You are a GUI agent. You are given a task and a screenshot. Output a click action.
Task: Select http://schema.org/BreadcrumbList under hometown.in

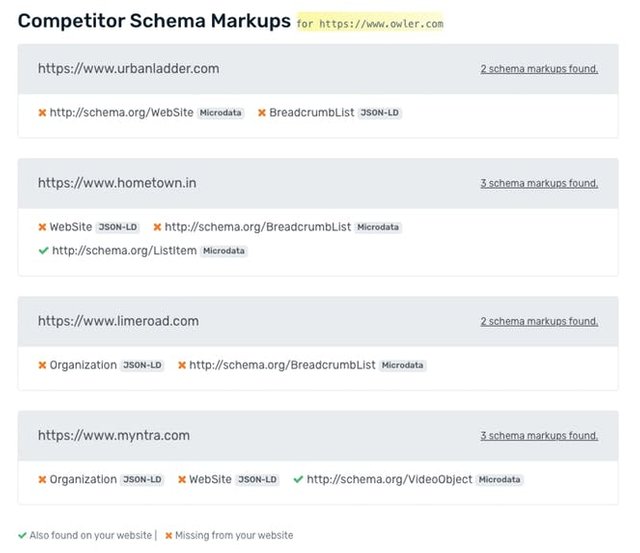tap(258, 227)
